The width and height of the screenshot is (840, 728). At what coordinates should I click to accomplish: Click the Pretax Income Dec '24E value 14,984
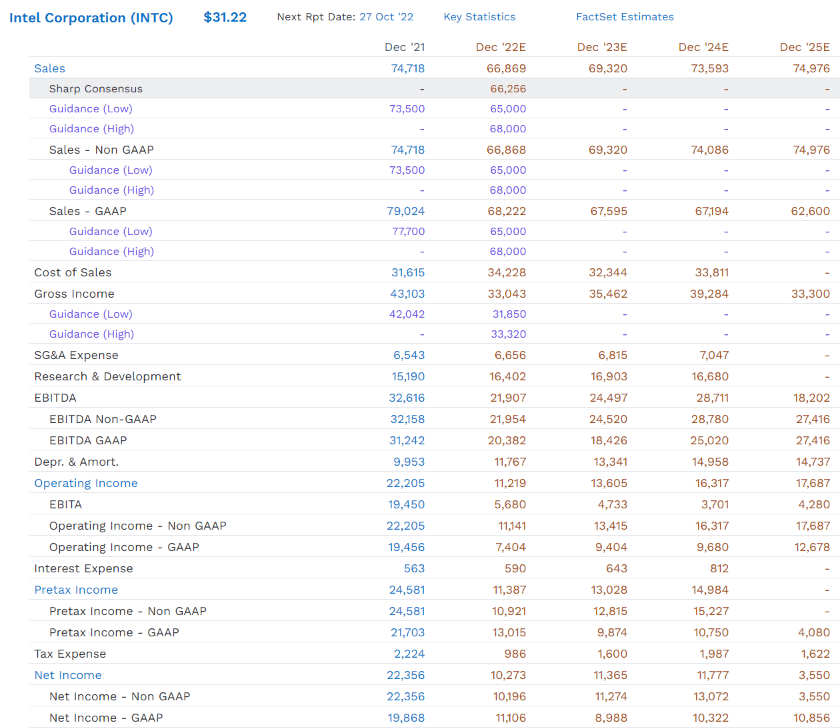coord(710,590)
